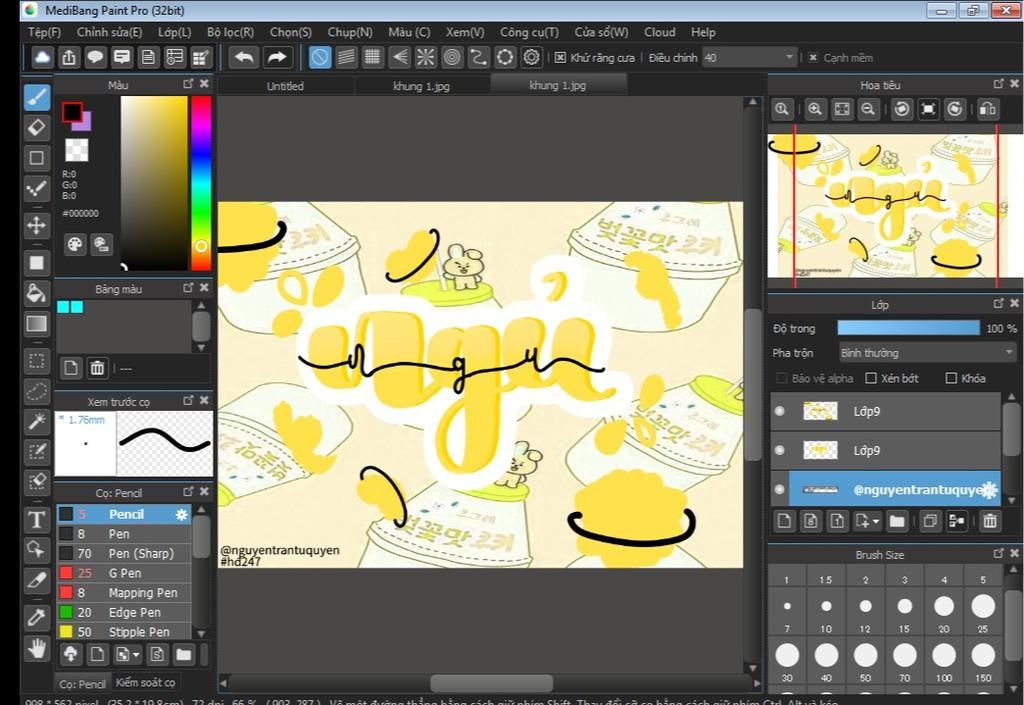The width and height of the screenshot is (1024, 705).
Task: Add a new layer folder
Action: coord(897,521)
